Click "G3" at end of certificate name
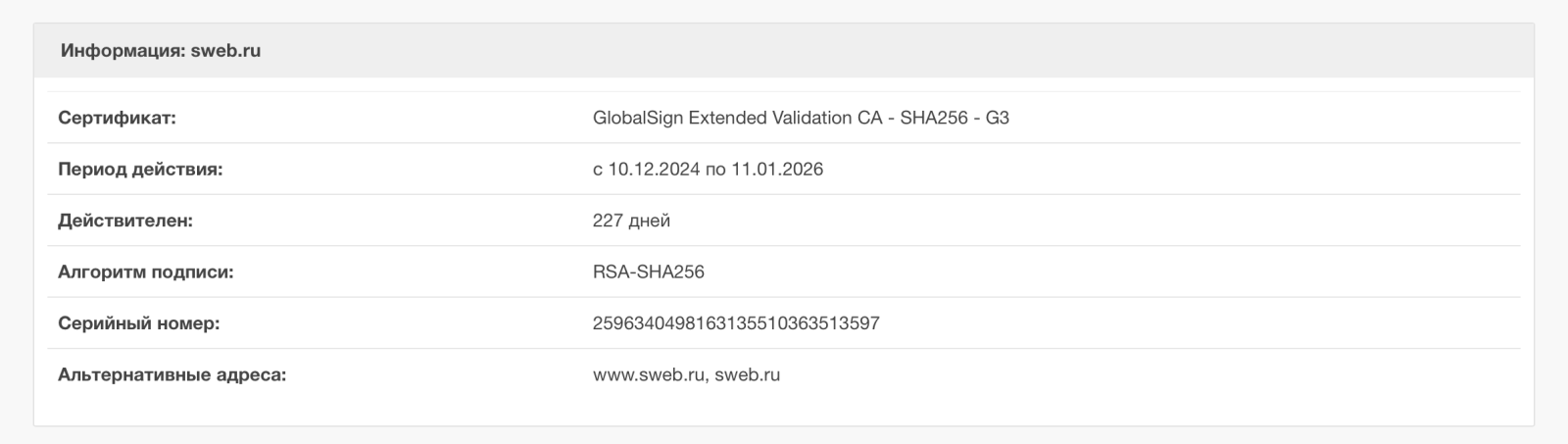The image size is (1568, 444). click(x=998, y=119)
